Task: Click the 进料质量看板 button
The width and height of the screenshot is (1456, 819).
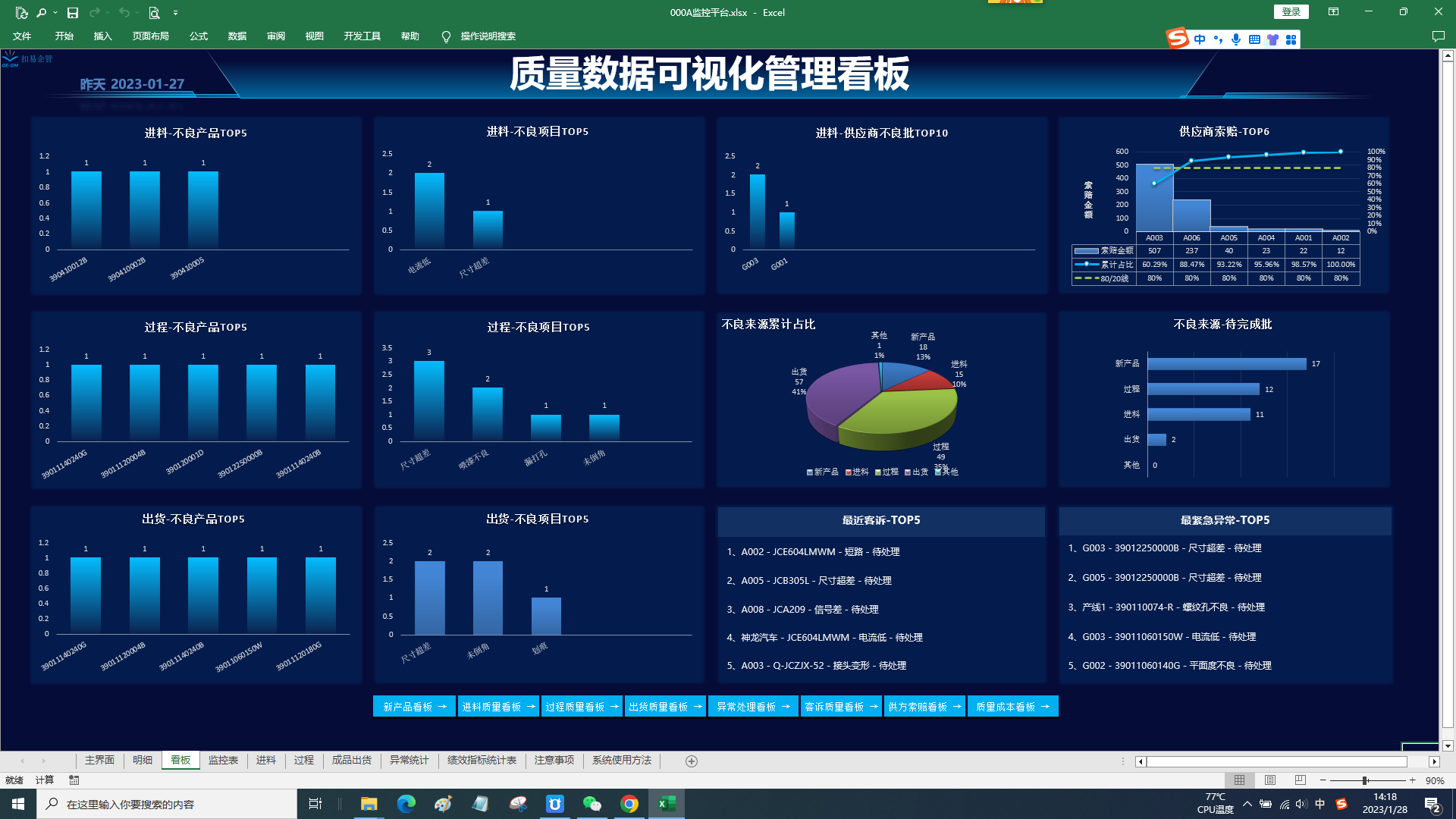Action: click(x=498, y=706)
